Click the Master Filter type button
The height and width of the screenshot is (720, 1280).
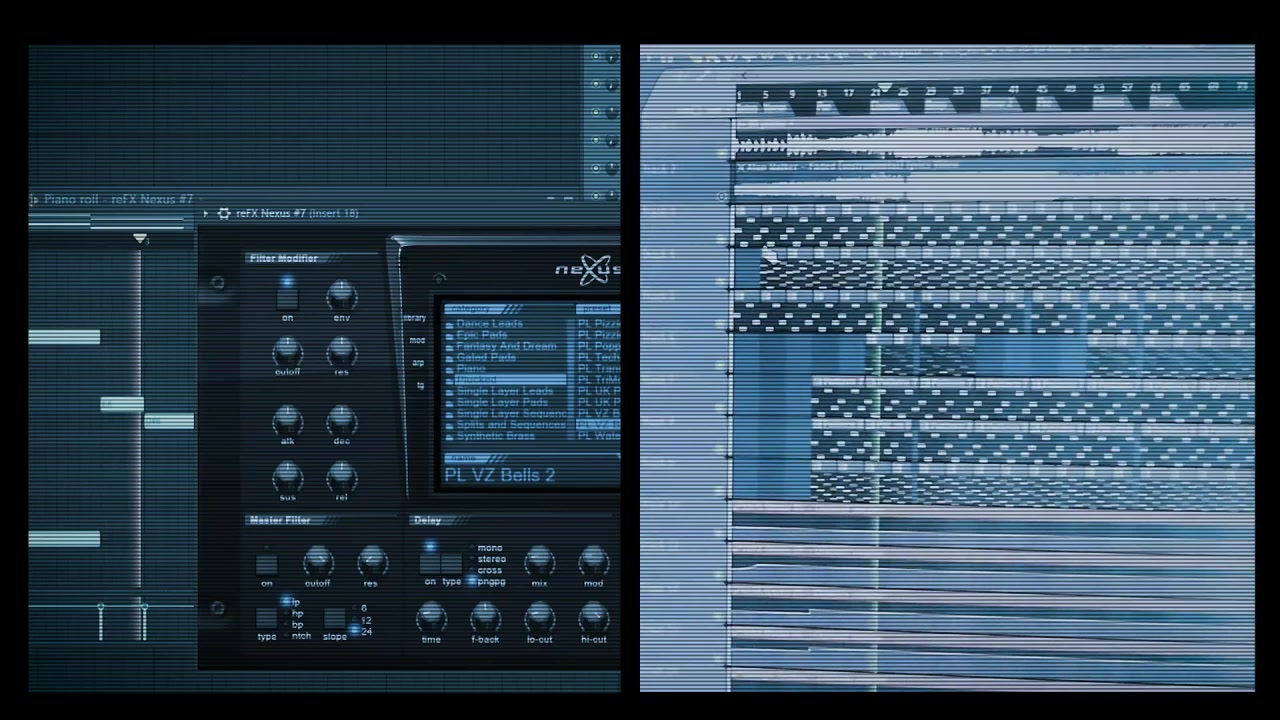266,618
